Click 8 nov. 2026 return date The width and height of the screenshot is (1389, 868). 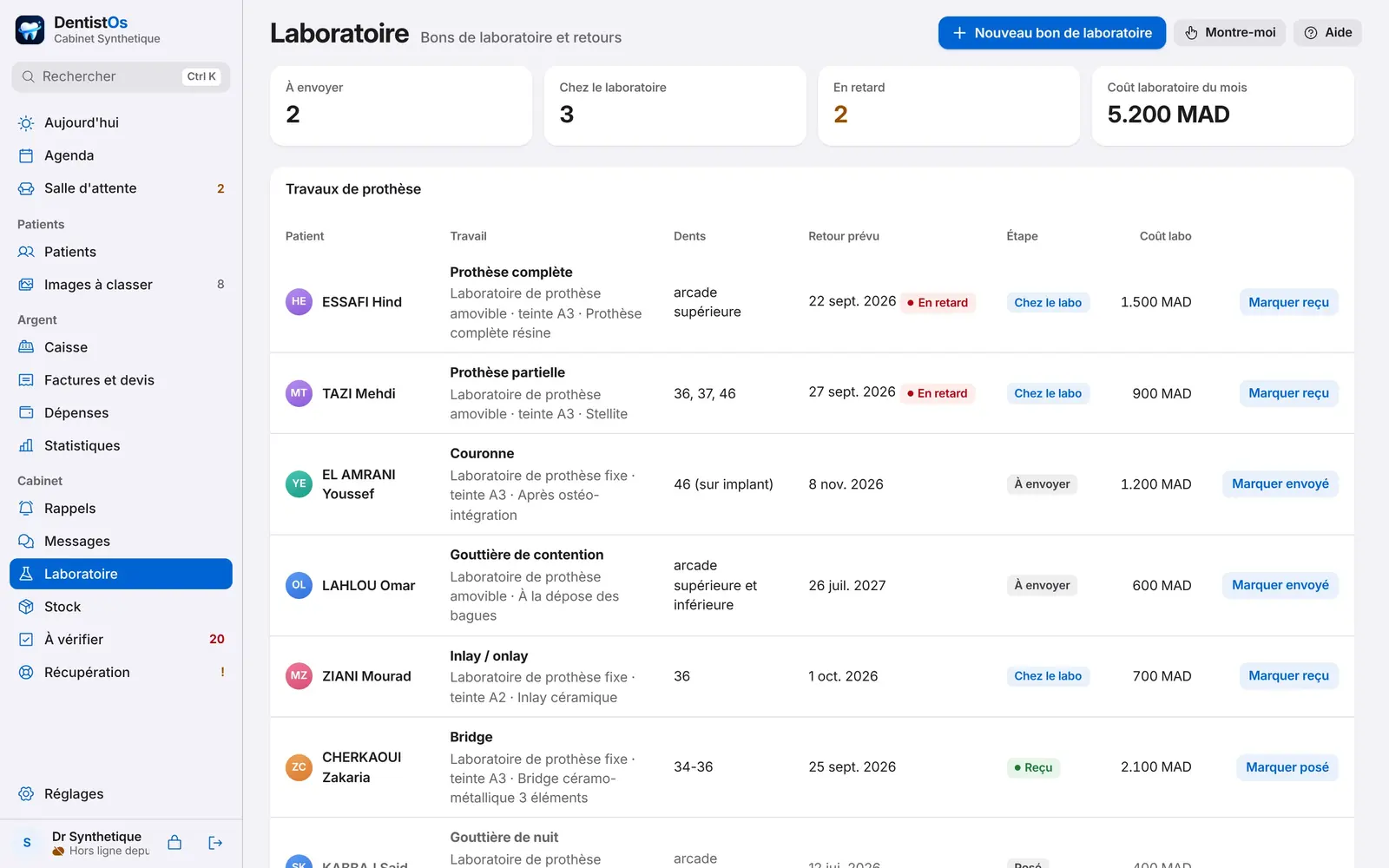[846, 484]
